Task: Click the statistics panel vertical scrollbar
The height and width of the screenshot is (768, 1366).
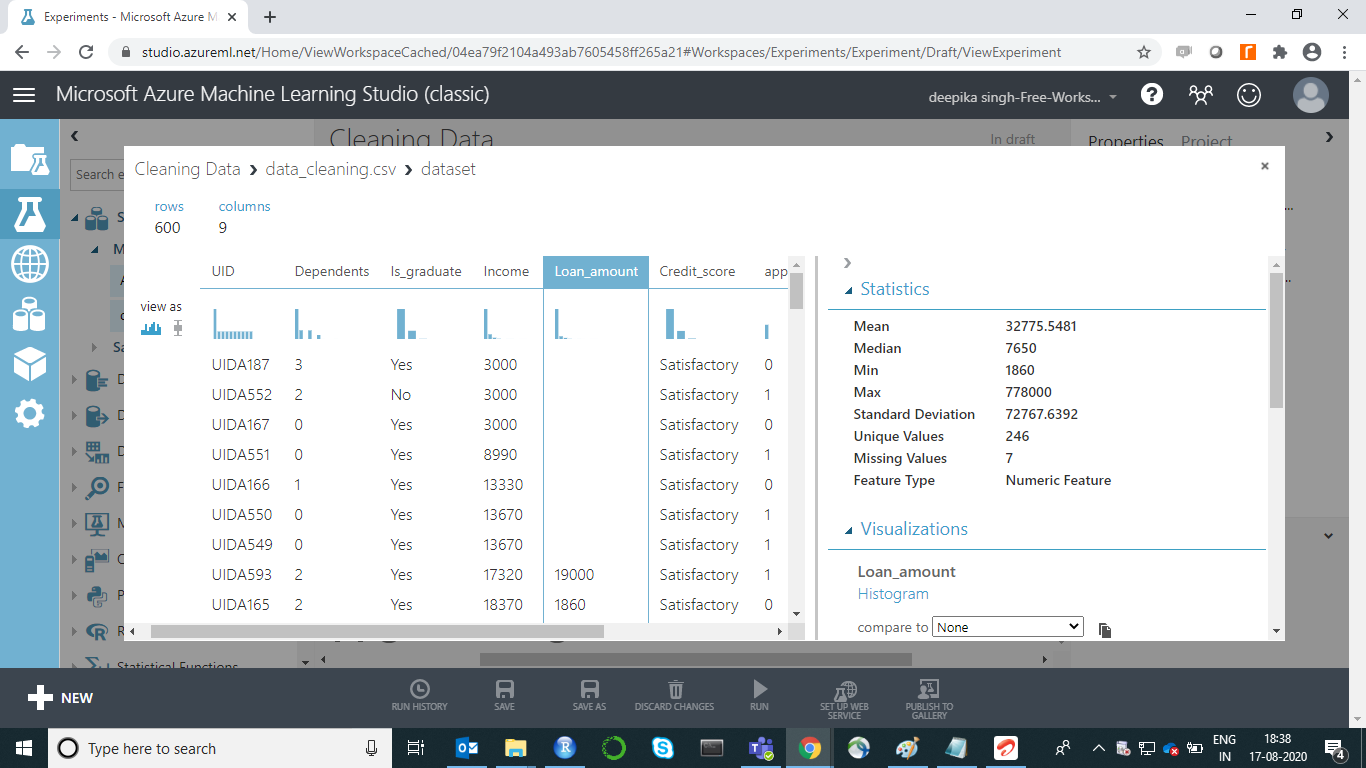Action: (x=1276, y=340)
